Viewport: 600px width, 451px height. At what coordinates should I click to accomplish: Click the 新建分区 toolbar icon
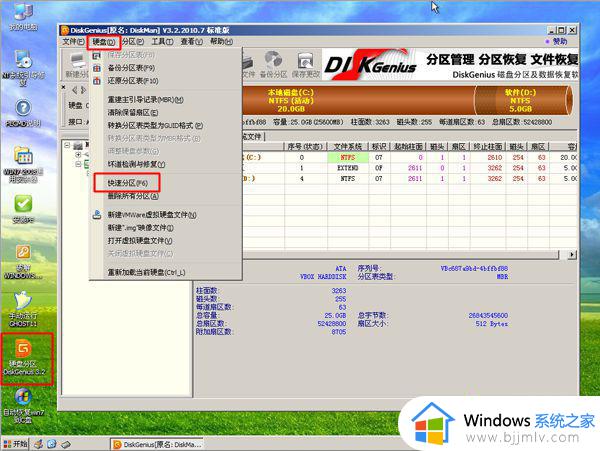pos(77,65)
